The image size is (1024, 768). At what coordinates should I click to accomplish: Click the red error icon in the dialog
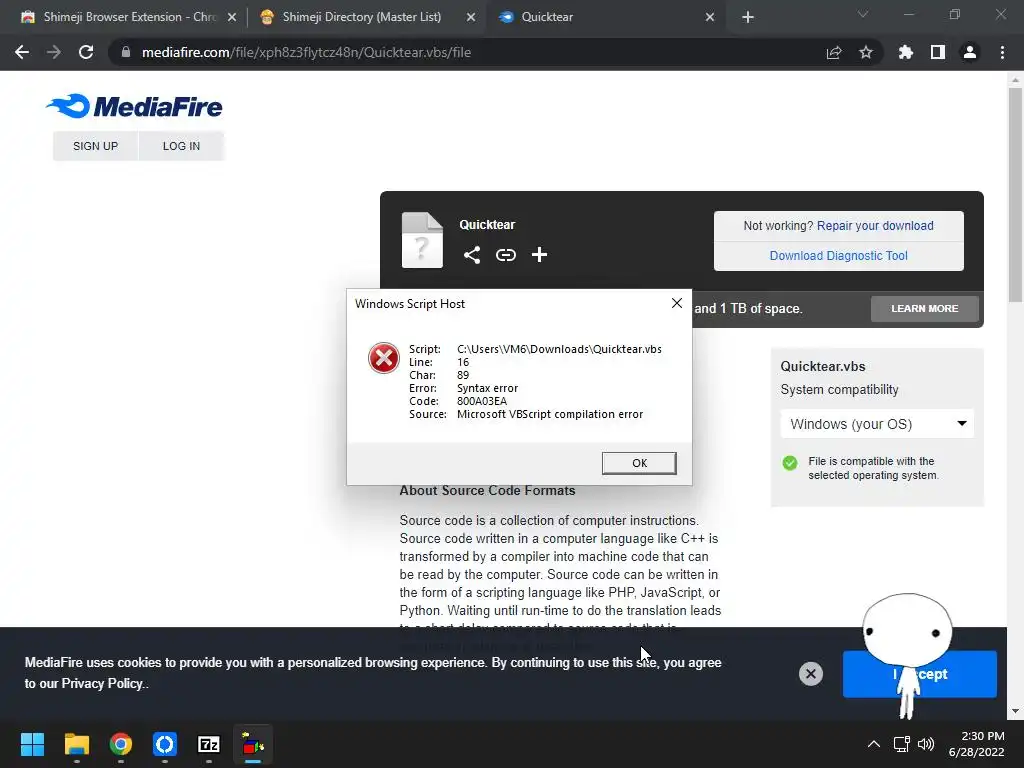(384, 358)
